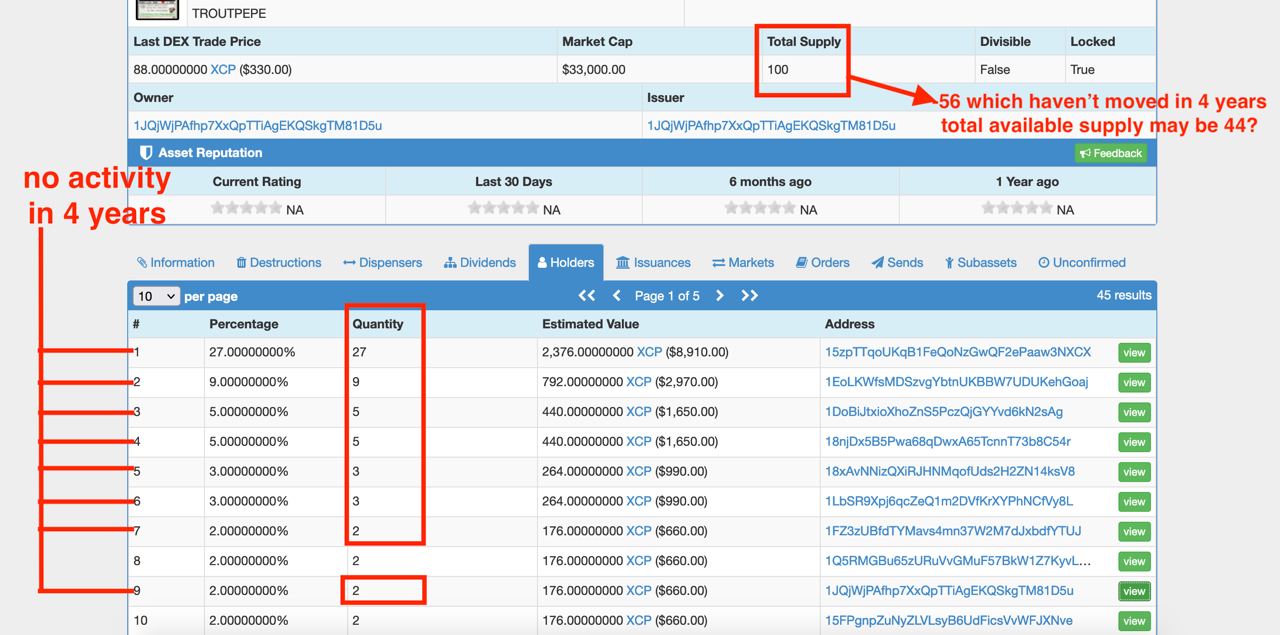Click view button for holder 15zpTTqoUKqB1

click(x=1134, y=353)
